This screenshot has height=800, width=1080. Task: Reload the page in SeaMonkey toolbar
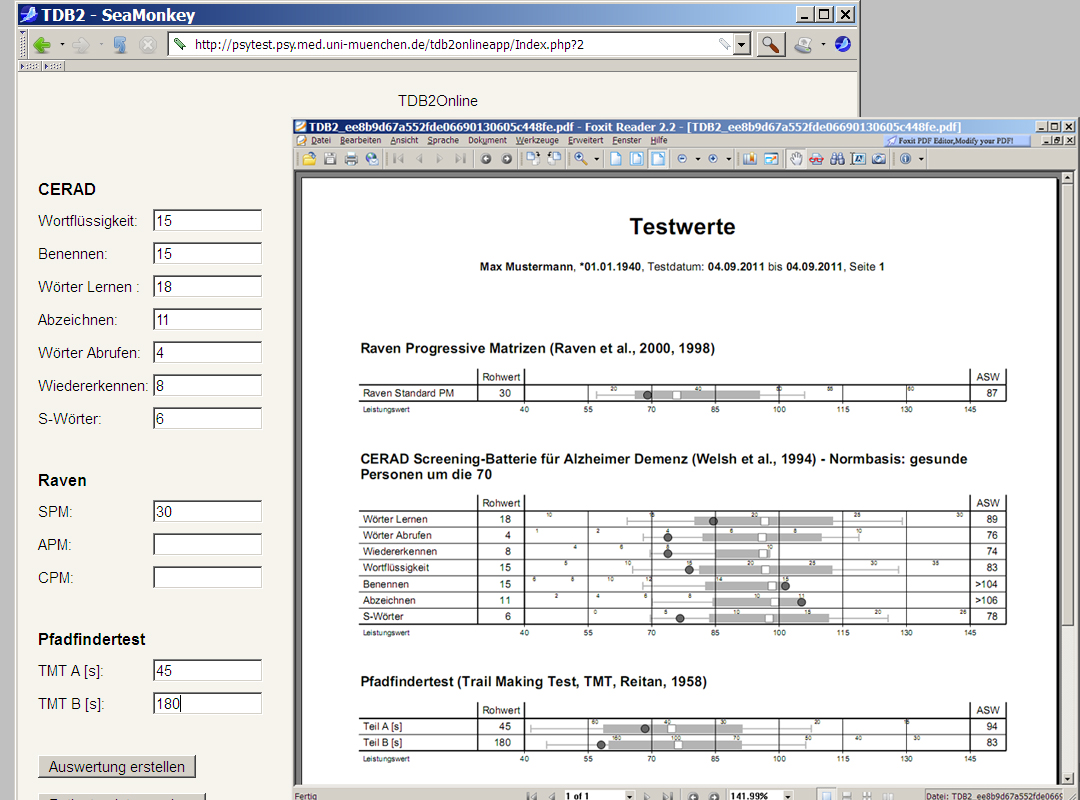[120, 45]
